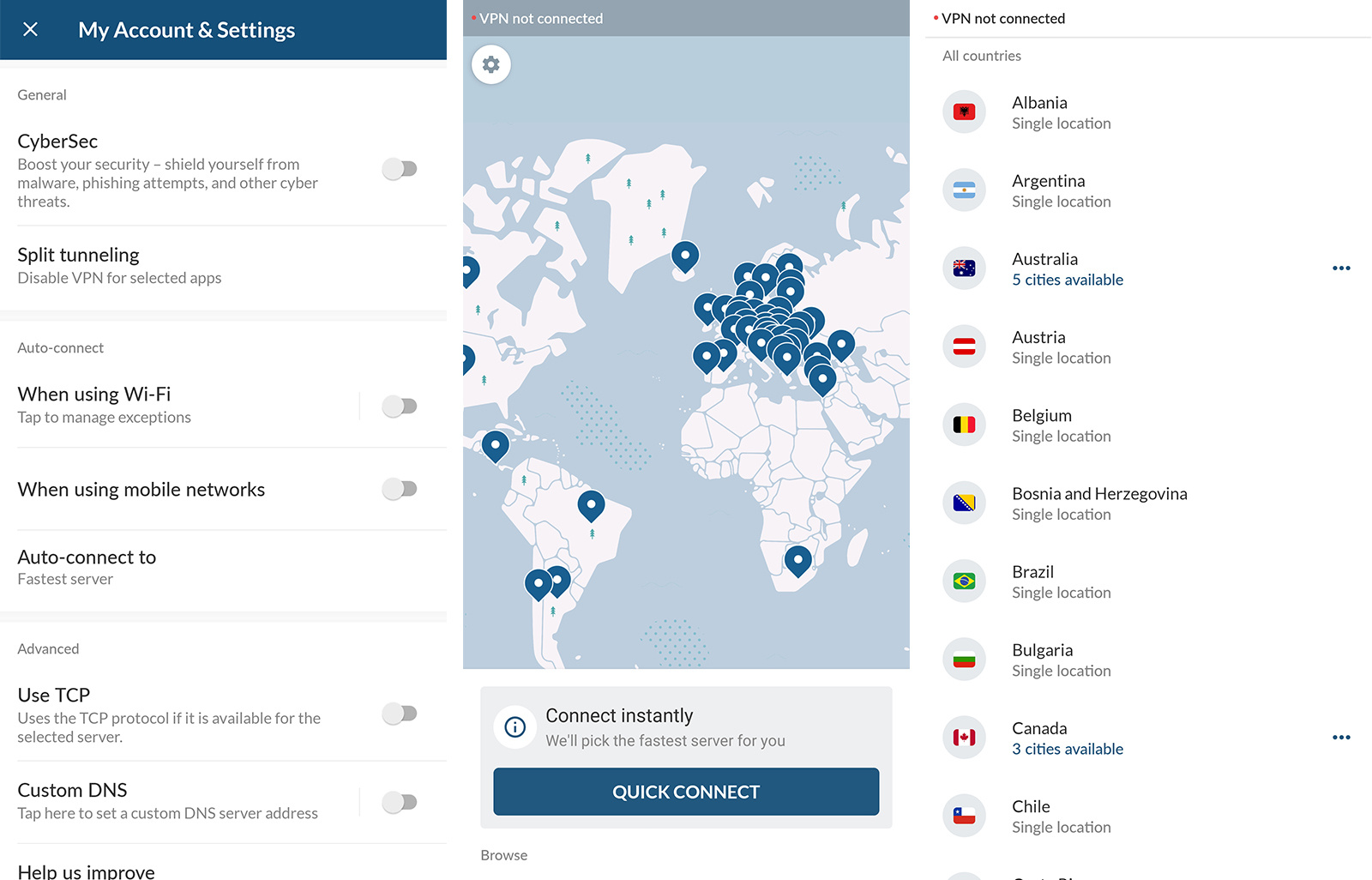The width and height of the screenshot is (1372, 880).
Task: Tap the Chile server pin on map
Action: tap(539, 585)
